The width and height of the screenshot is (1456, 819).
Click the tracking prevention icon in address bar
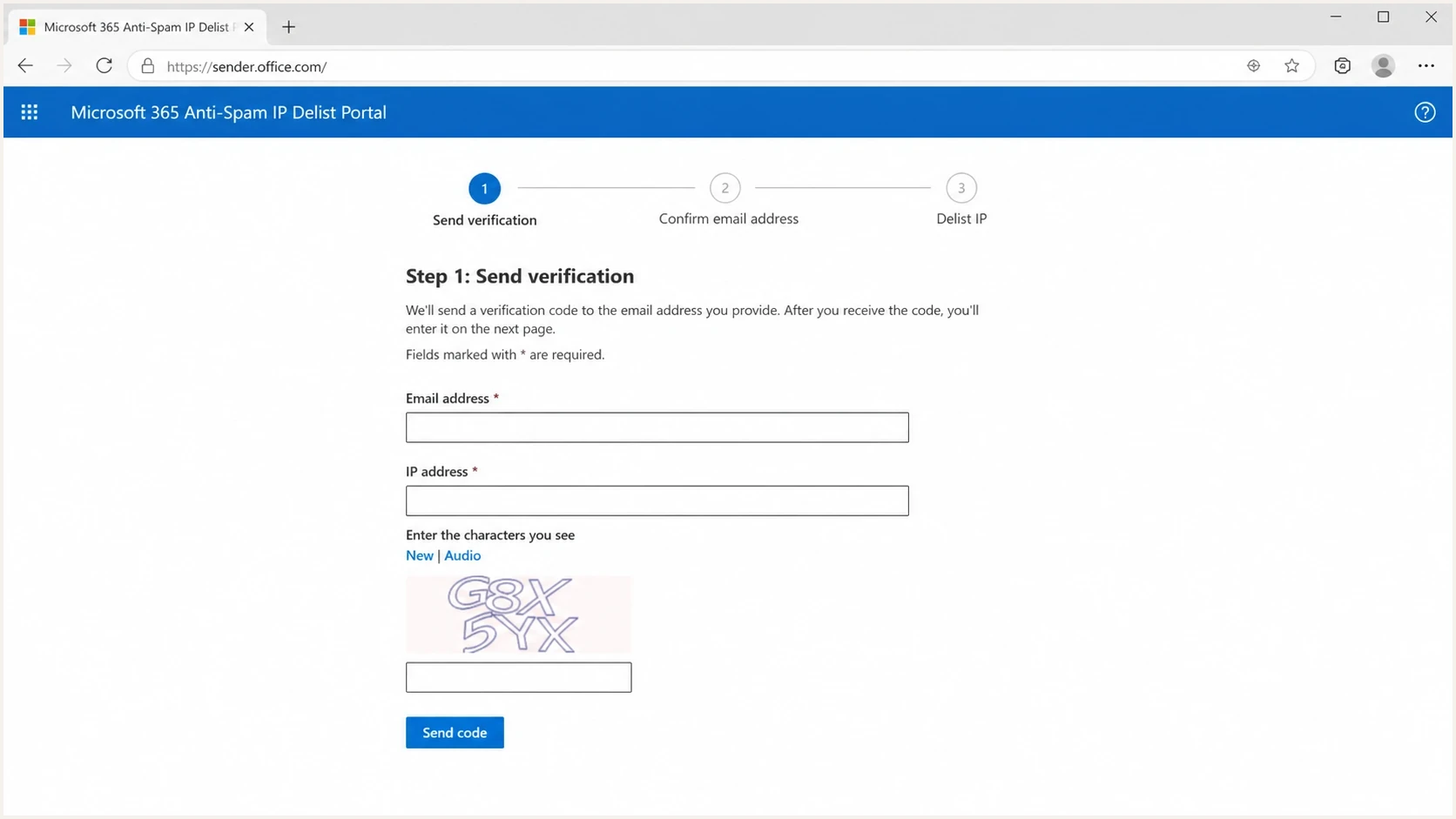pyautogui.click(x=1253, y=66)
